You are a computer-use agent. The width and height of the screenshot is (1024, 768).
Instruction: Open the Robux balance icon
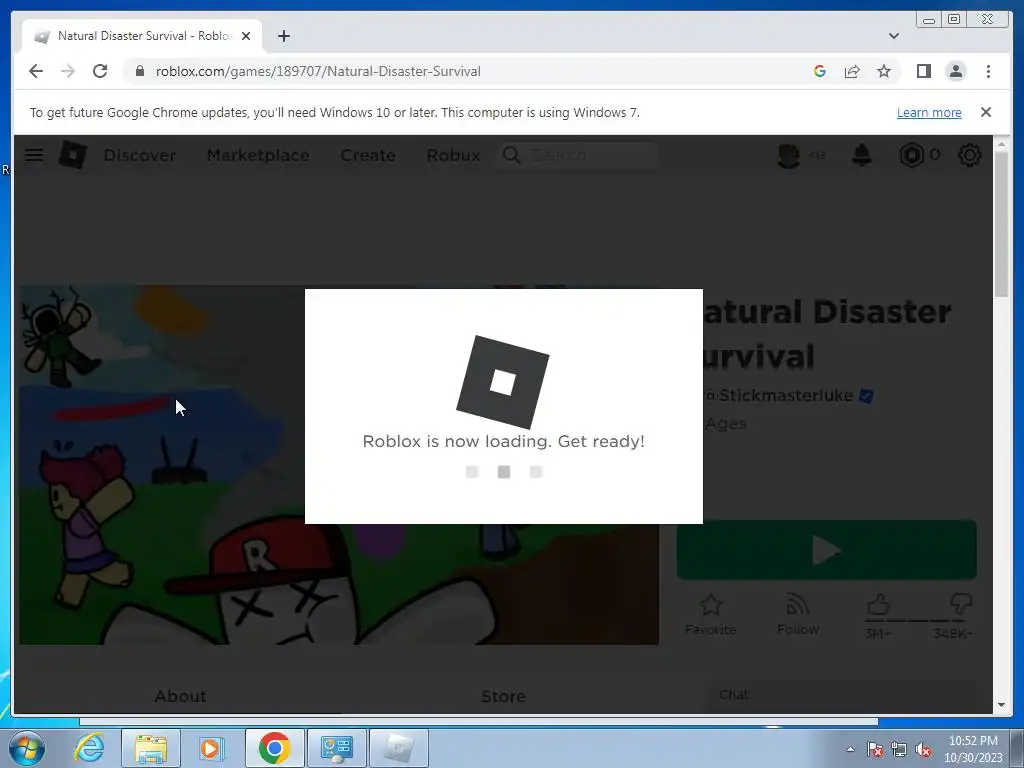click(x=912, y=155)
